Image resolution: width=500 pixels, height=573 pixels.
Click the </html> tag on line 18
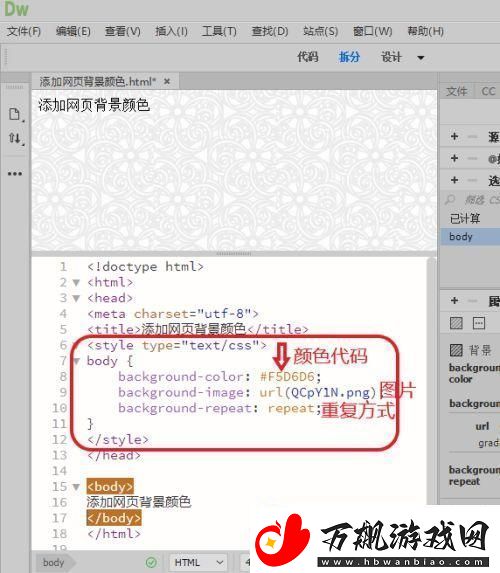[x=114, y=534]
